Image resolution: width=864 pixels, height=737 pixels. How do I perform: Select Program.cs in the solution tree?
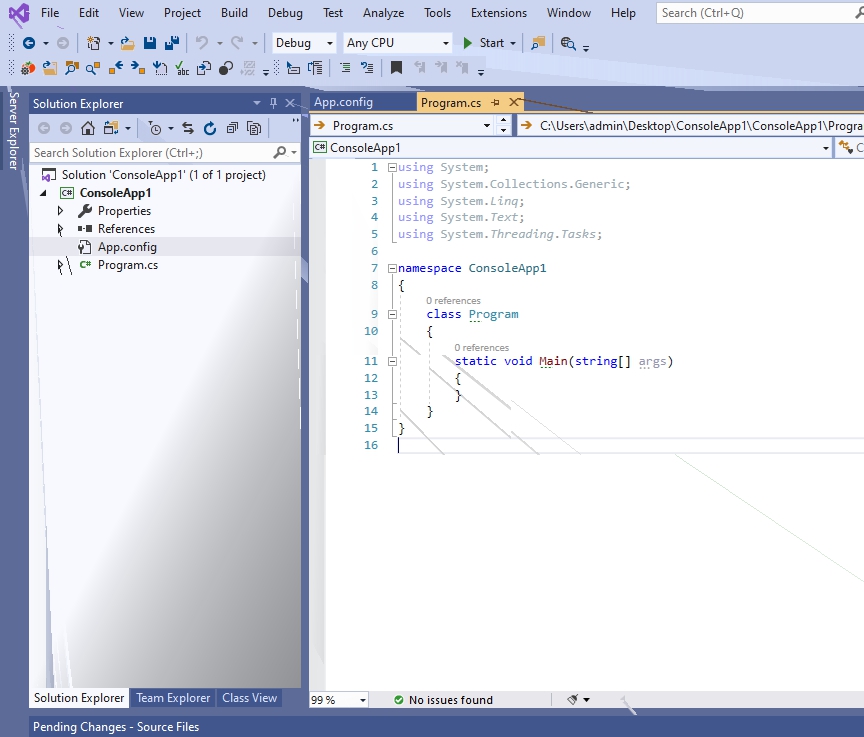click(x=128, y=265)
